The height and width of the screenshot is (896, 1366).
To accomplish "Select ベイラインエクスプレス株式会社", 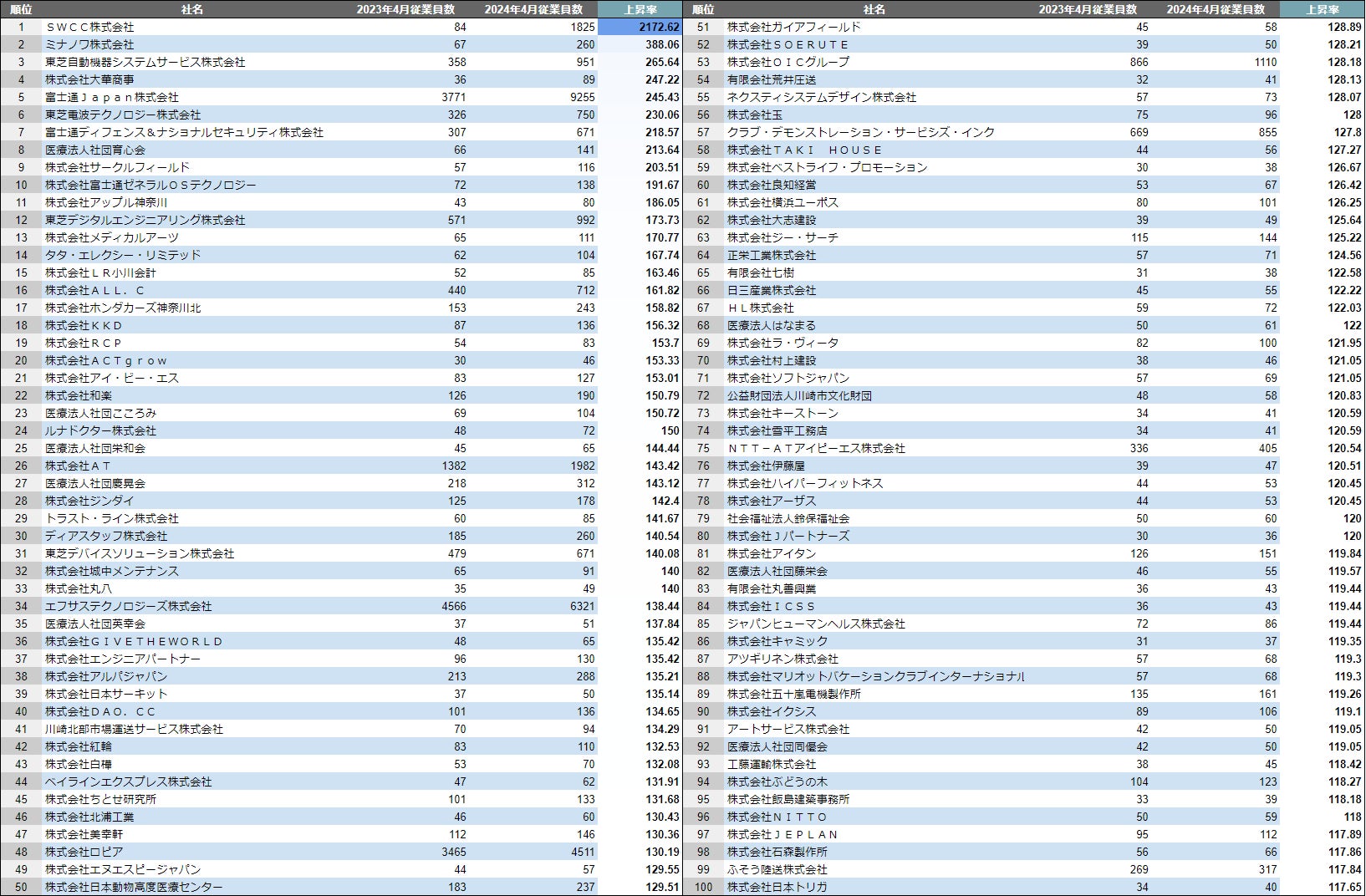I will 129,781.
